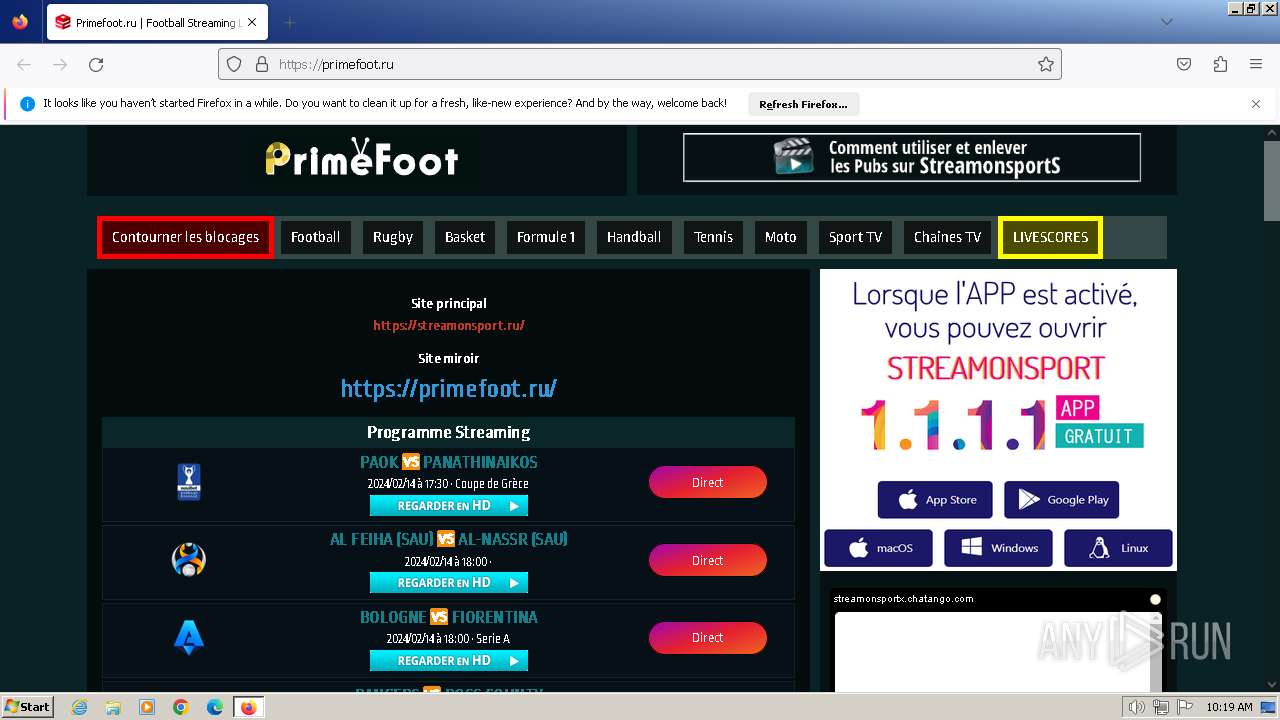
Task: Click the 10:19 AM system clock
Action: coord(1229,707)
